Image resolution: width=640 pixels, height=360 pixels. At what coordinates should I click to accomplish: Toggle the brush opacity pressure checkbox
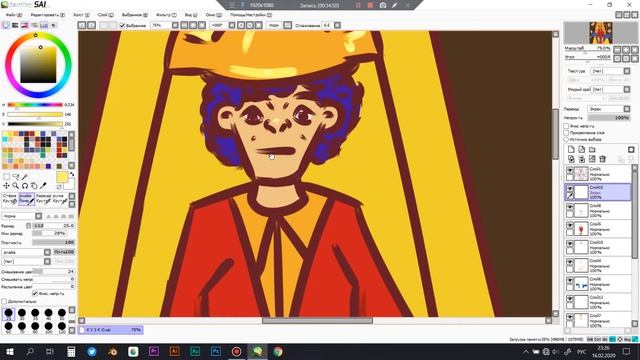point(35,293)
